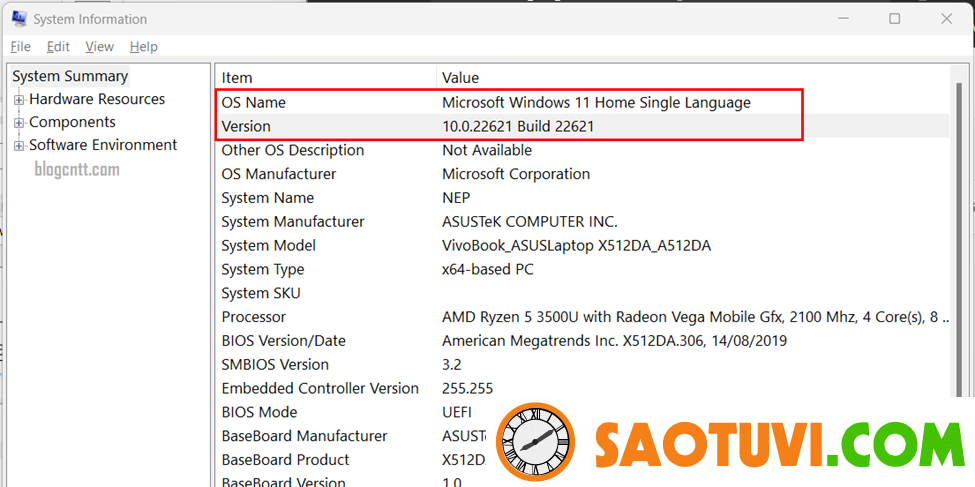Select the BaseBoard Product row
Screen dimensions: 975x487
click(x=285, y=460)
